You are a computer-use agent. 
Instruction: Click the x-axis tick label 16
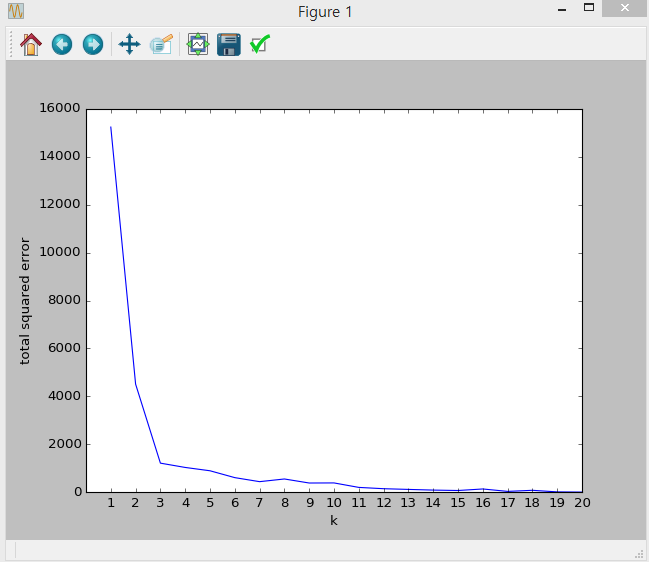pos(483,503)
